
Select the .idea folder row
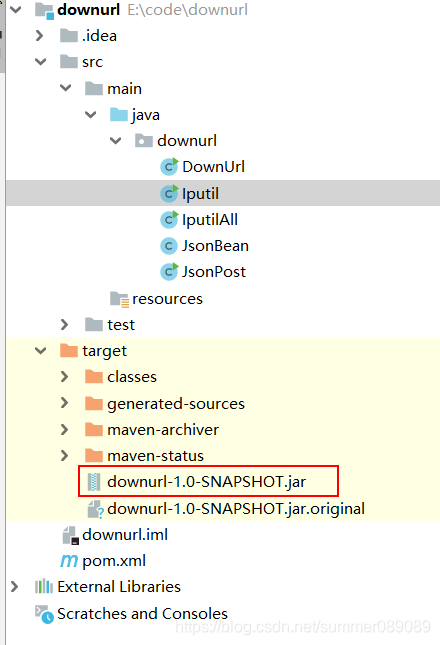pyautogui.click(x=223, y=36)
